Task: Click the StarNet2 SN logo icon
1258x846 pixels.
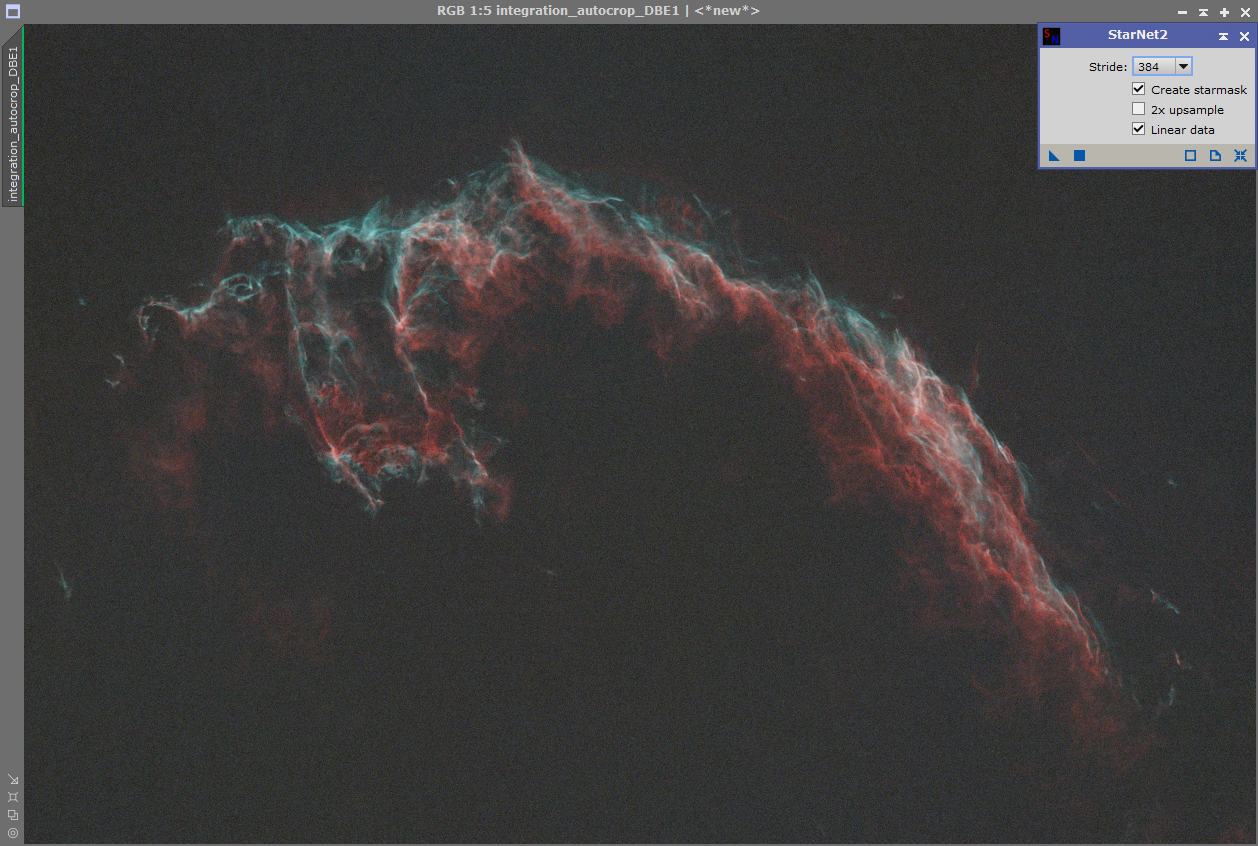Action: pyautogui.click(x=1051, y=36)
